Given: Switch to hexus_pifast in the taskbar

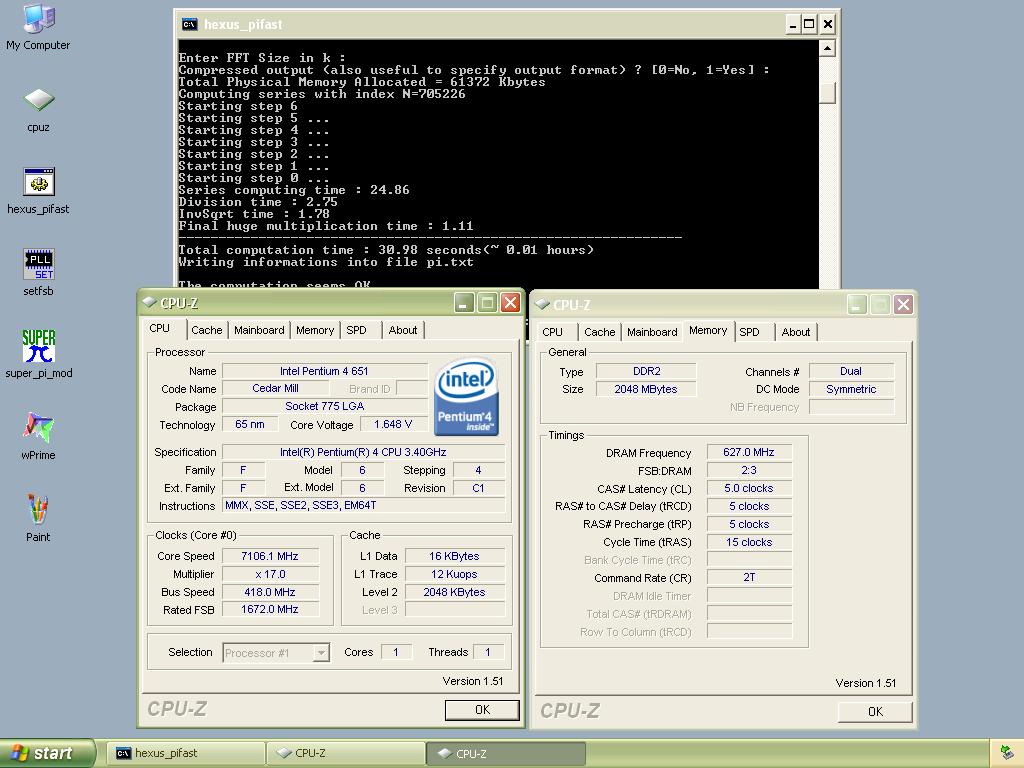Looking at the screenshot, I should [x=187, y=753].
